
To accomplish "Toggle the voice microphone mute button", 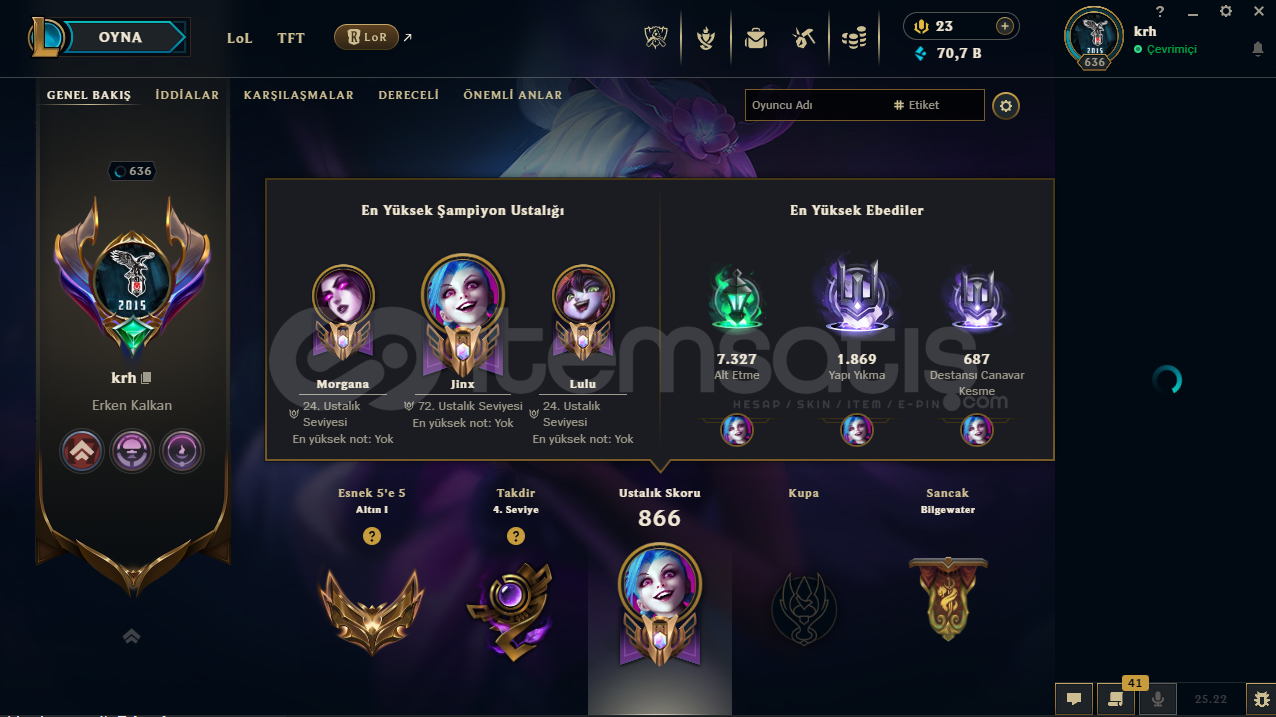I will [1158, 699].
